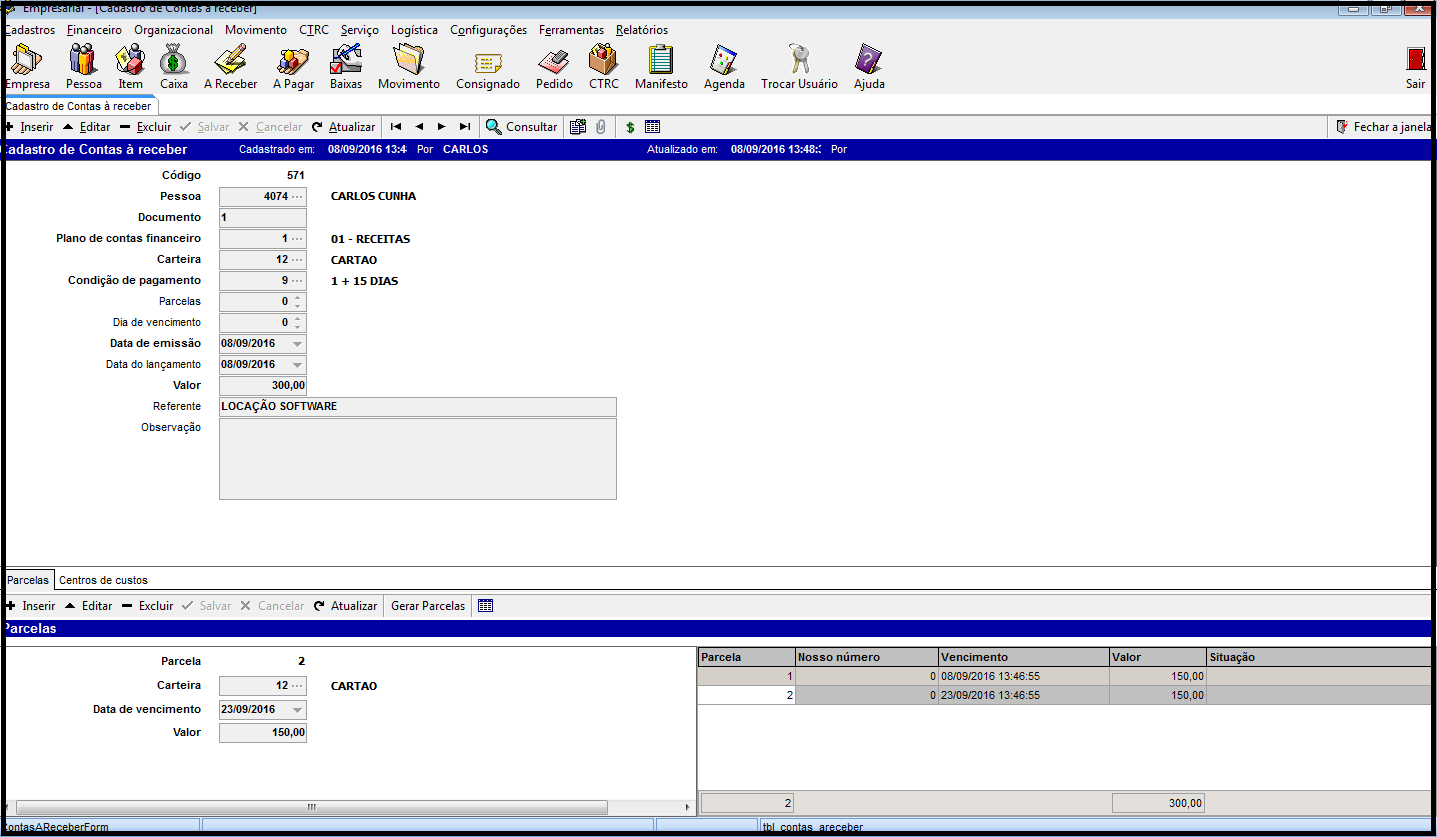Open the Financeiro menu
The width and height of the screenshot is (1437, 837).
pos(94,30)
